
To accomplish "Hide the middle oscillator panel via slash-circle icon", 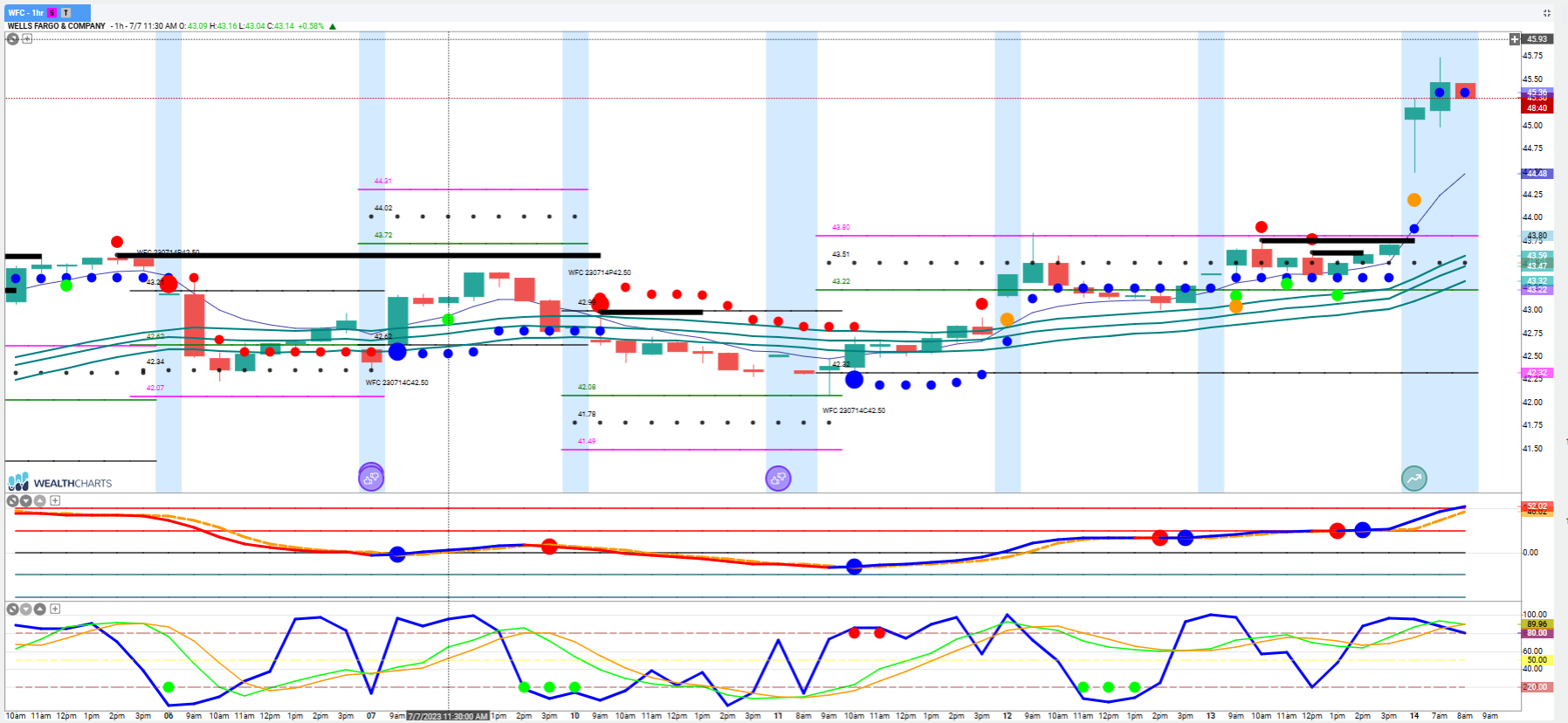I will click(x=13, y=501).
